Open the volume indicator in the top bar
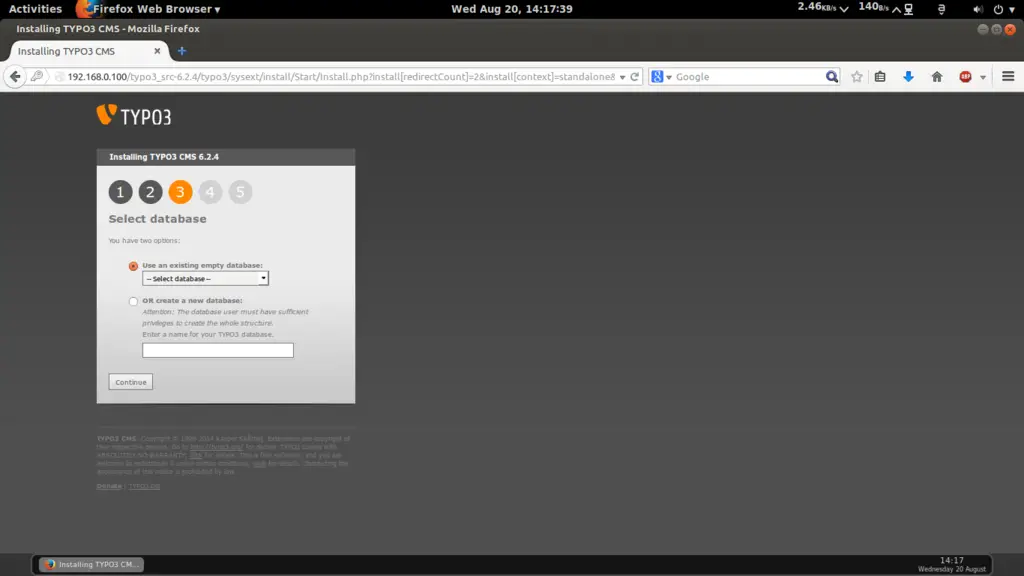This screenshot has height=576, width=1024. pos(978,9)
